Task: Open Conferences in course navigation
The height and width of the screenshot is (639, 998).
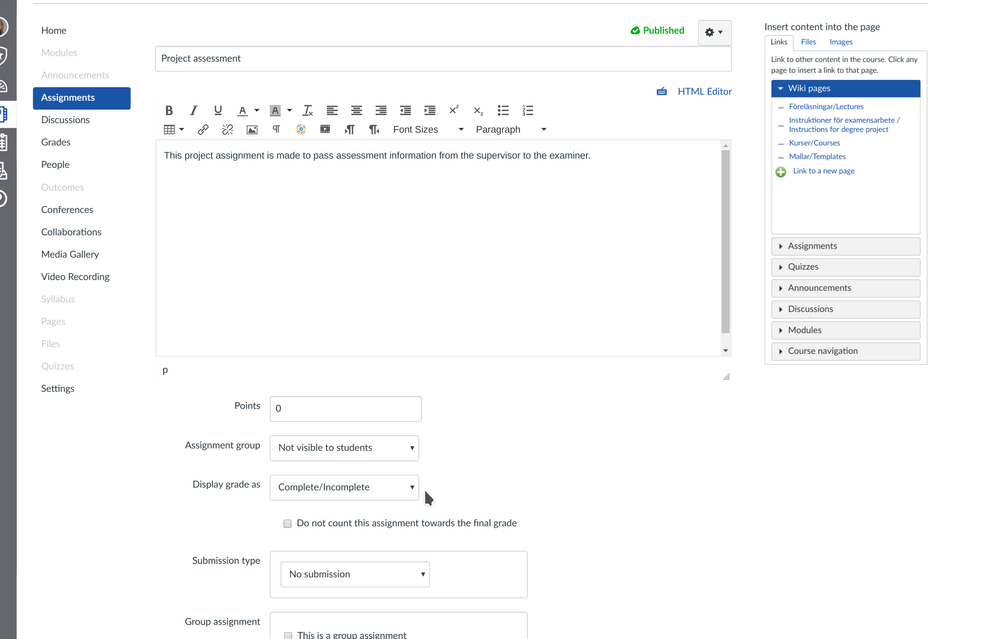Action: point(67,209)
